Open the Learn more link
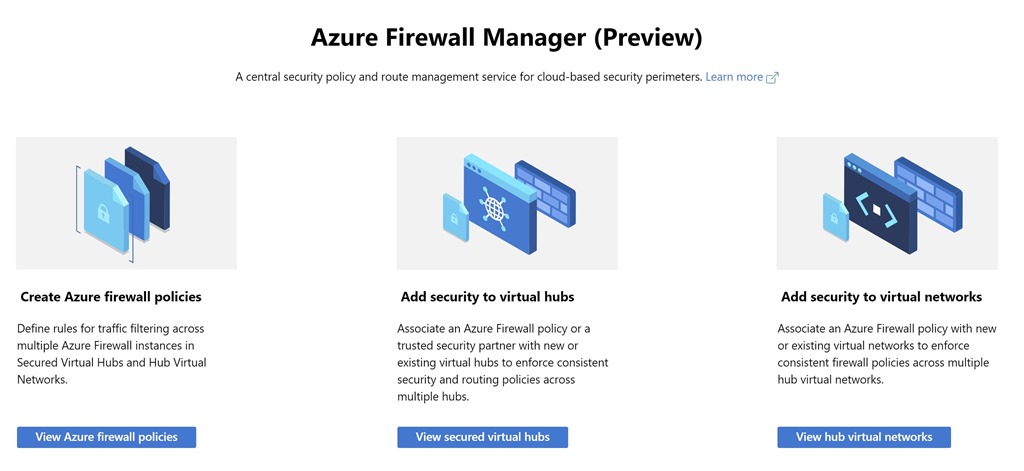The height and width of the screenshot is (471, 1024). point(734,77)
